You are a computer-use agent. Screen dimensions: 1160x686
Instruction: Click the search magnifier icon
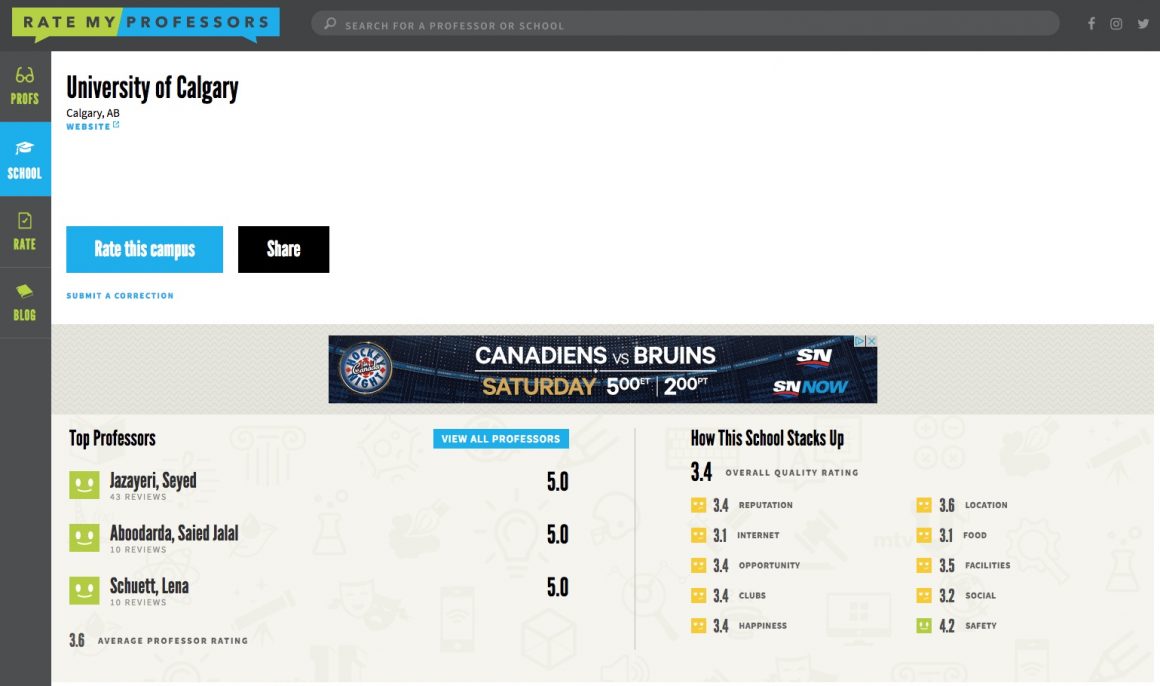tap(330, 24)
